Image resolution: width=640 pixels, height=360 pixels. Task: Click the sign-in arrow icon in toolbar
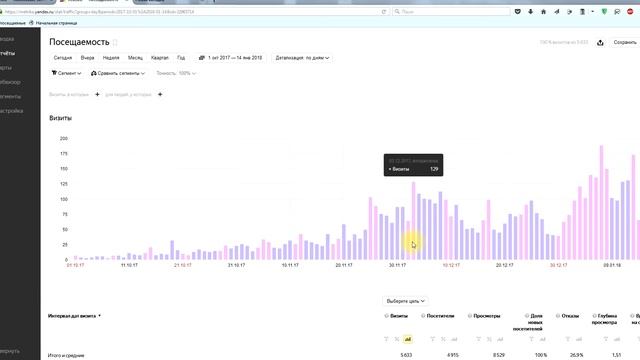pos(569,12)
